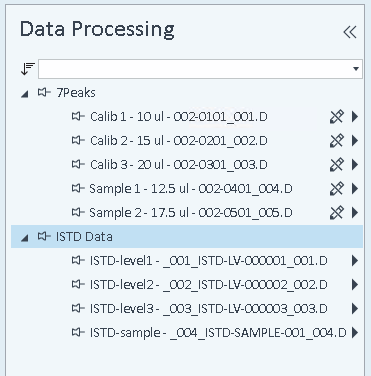Click into the filter text field
The image size is (371, 376).
[x=195, y=69]
